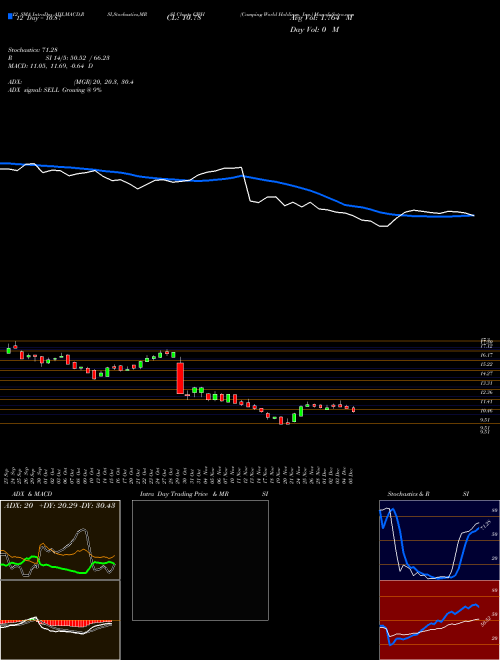Click the blue 12 SMA legend square
The image size is (500, 660).
pyautogui.click(x=10, y=17)
